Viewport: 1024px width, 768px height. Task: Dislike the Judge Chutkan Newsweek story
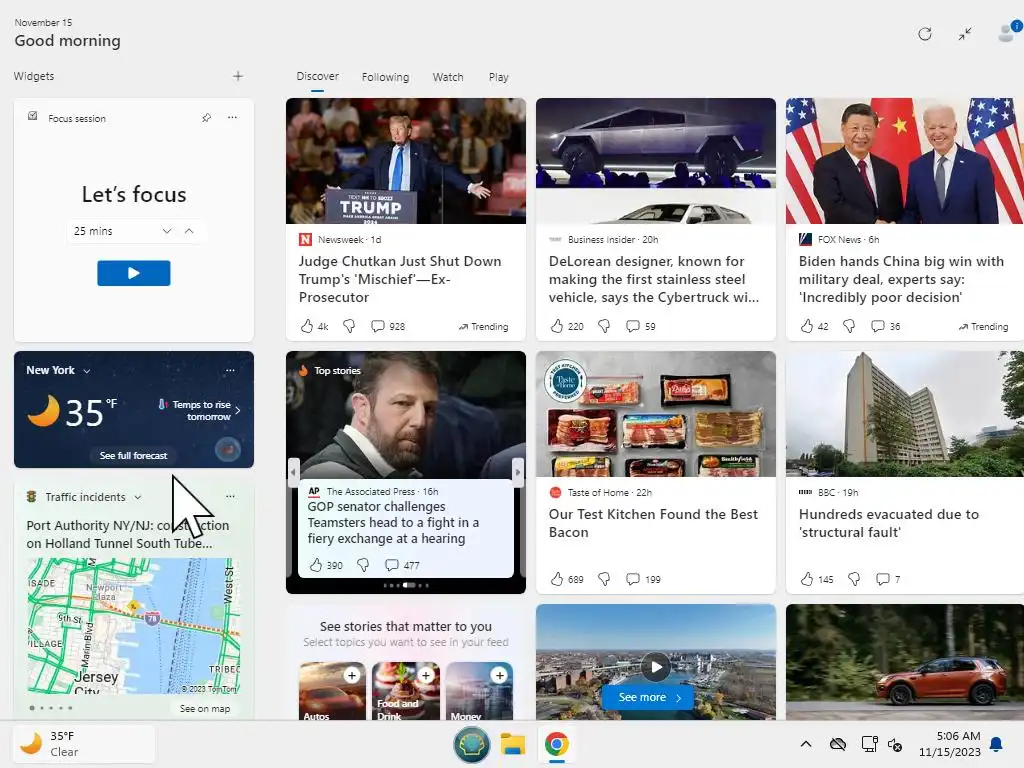click(x=349, y=326)
